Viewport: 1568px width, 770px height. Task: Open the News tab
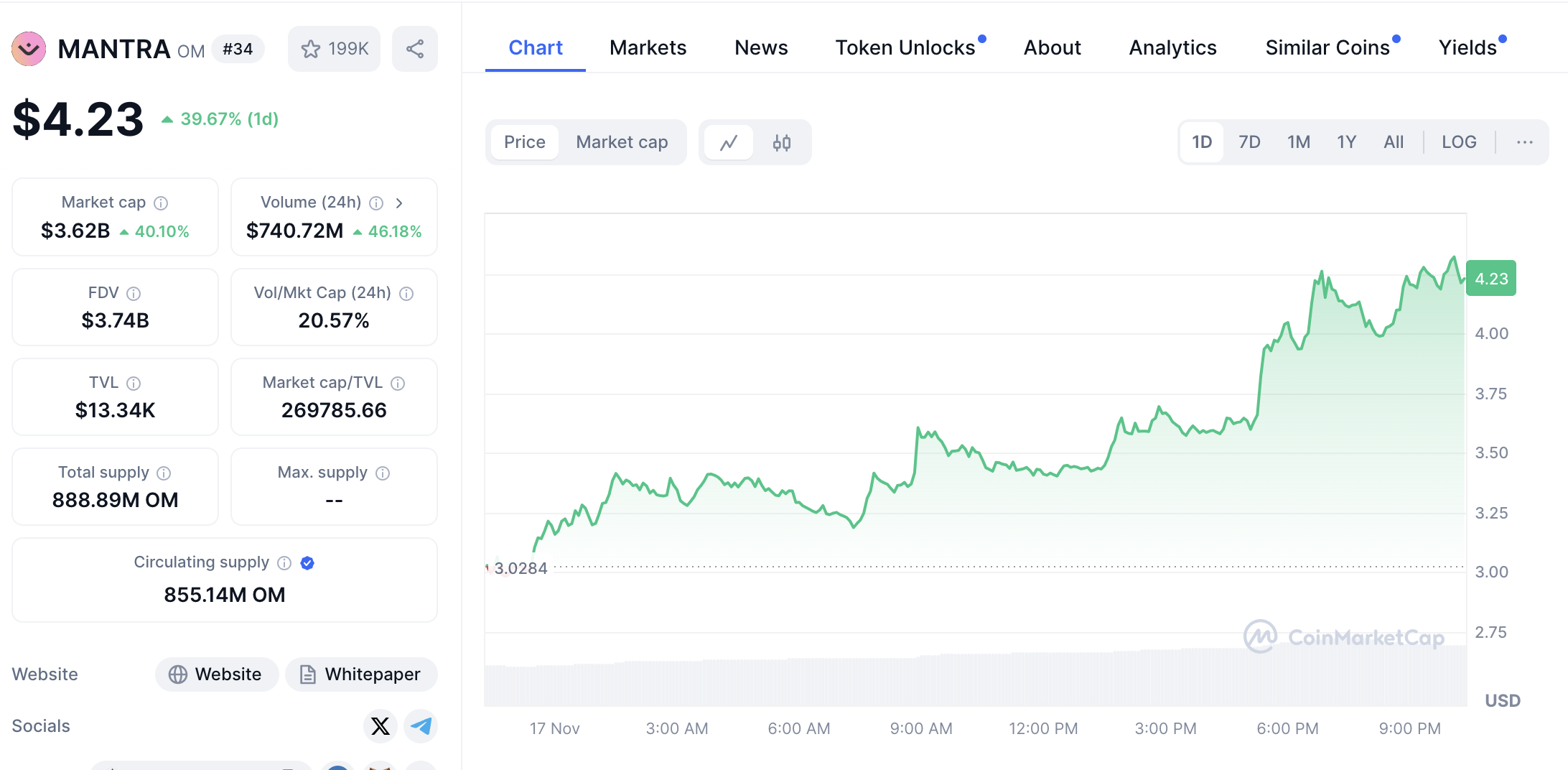761,48
